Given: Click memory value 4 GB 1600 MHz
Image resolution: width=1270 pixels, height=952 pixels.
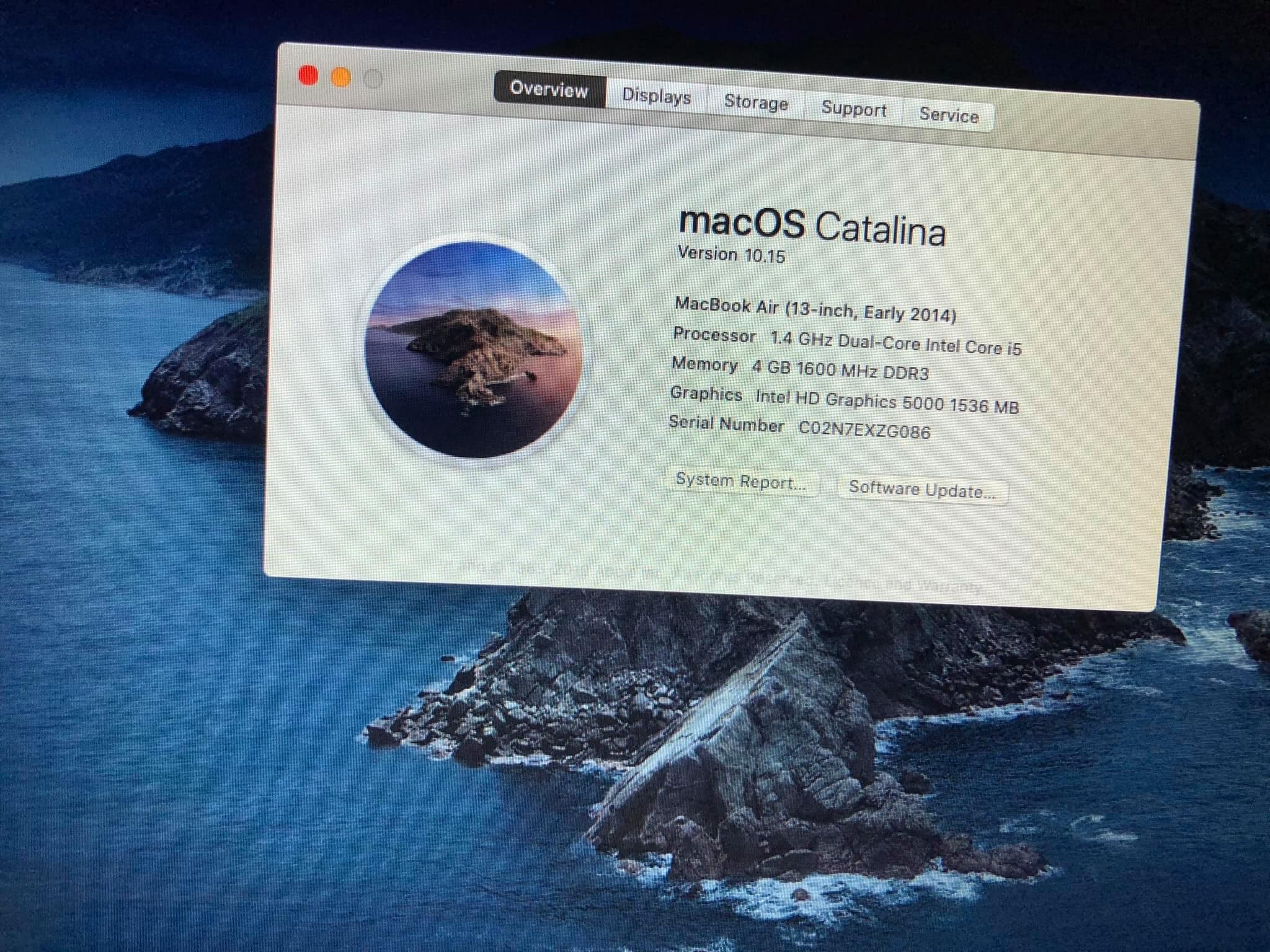Looking at the screenshot, I should tap(840, 370).
